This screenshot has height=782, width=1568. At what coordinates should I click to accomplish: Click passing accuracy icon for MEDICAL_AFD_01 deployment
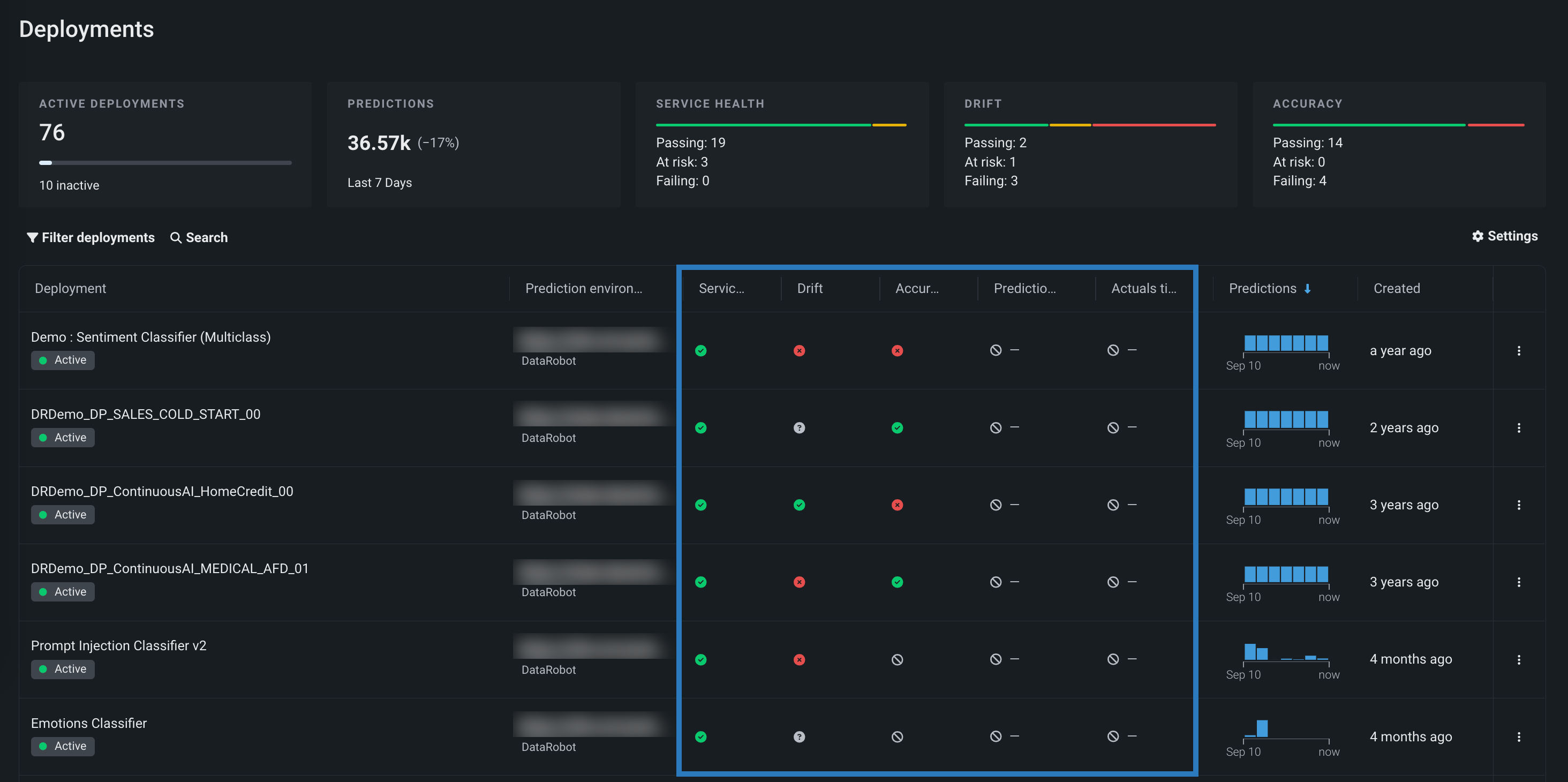pyautogui.click(x=897, y=582)
